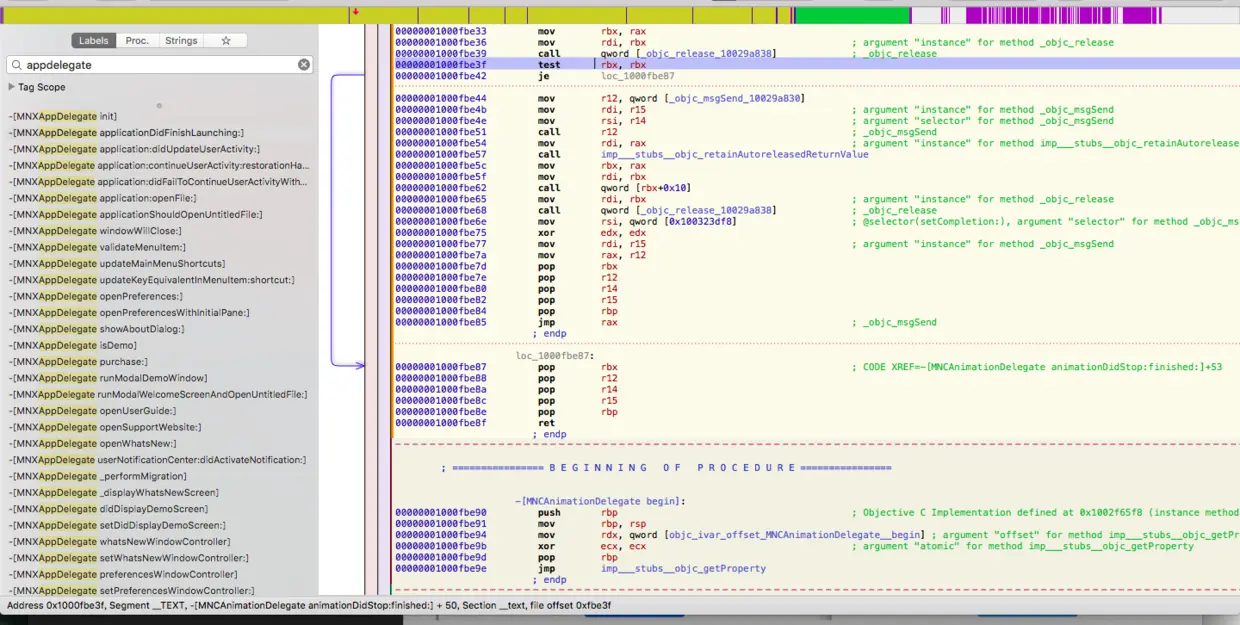This screenshot has height=625, width=1240.
Task: Select showAboutDialog: label
Action: pyautogui.click(x=97, y=329)
